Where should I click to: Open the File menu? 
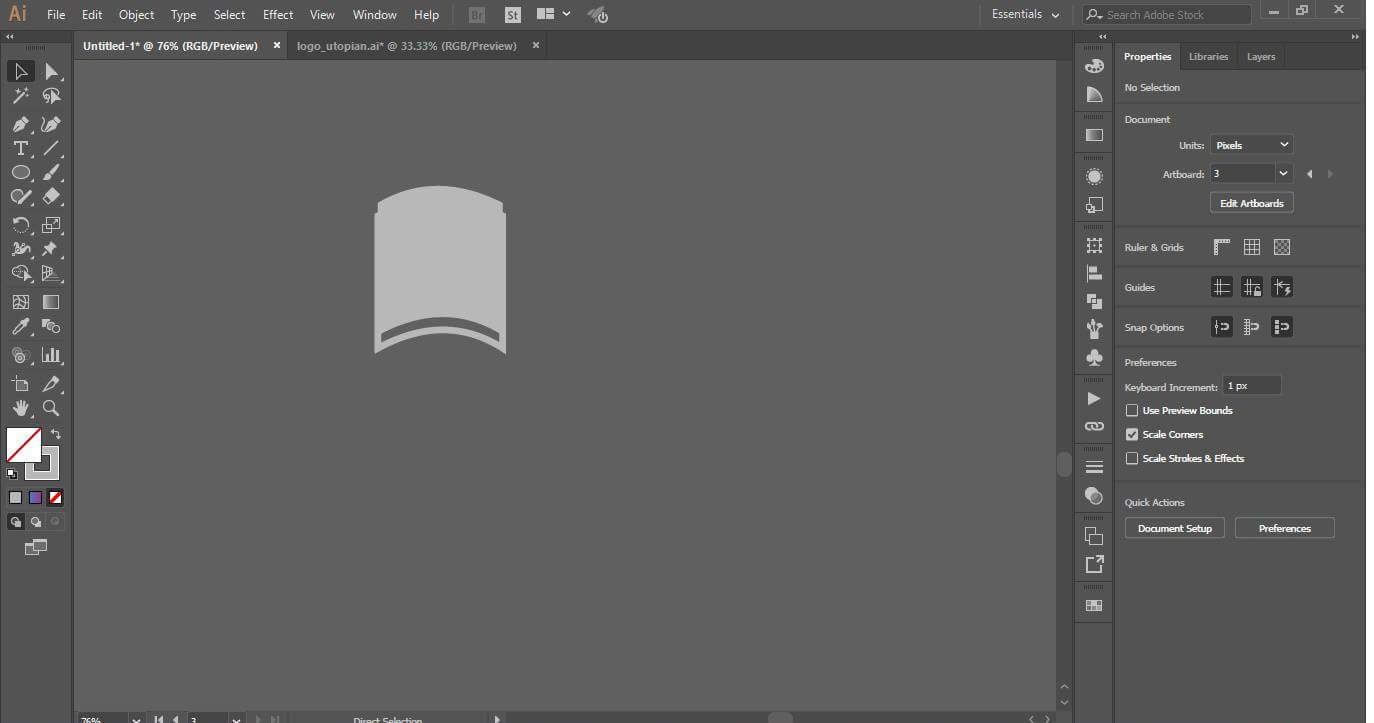(56, 15)
